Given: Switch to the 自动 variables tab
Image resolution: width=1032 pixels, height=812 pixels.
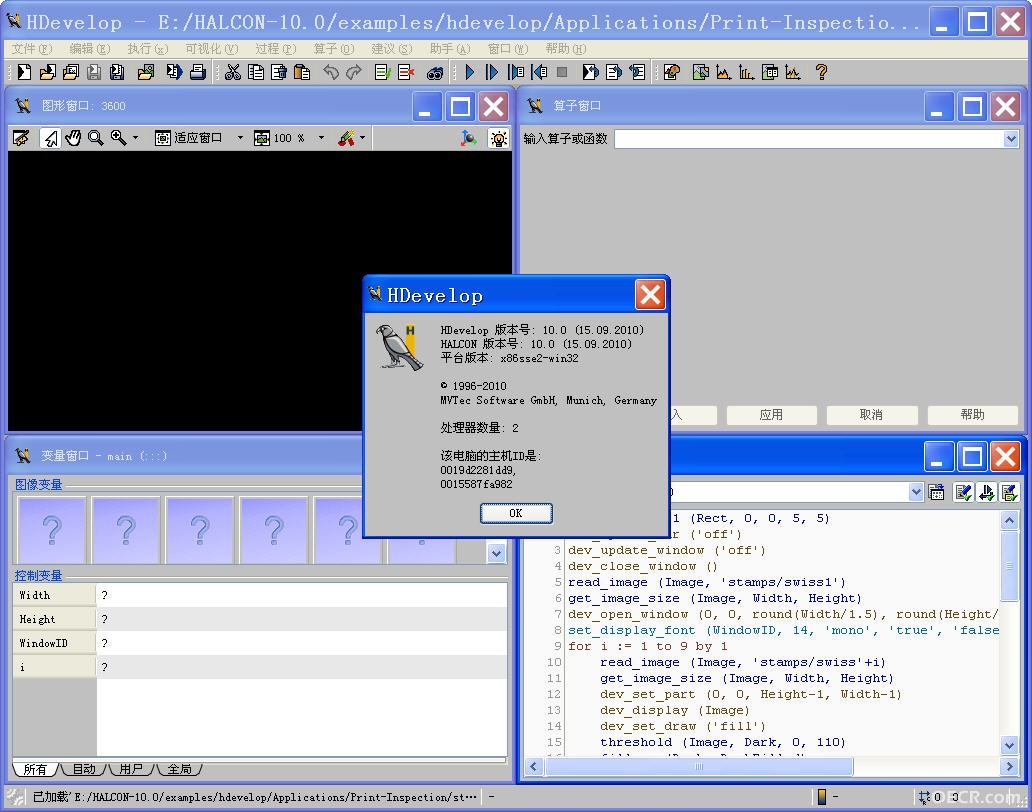Looking at the screenshot, I should coord(84,769).
